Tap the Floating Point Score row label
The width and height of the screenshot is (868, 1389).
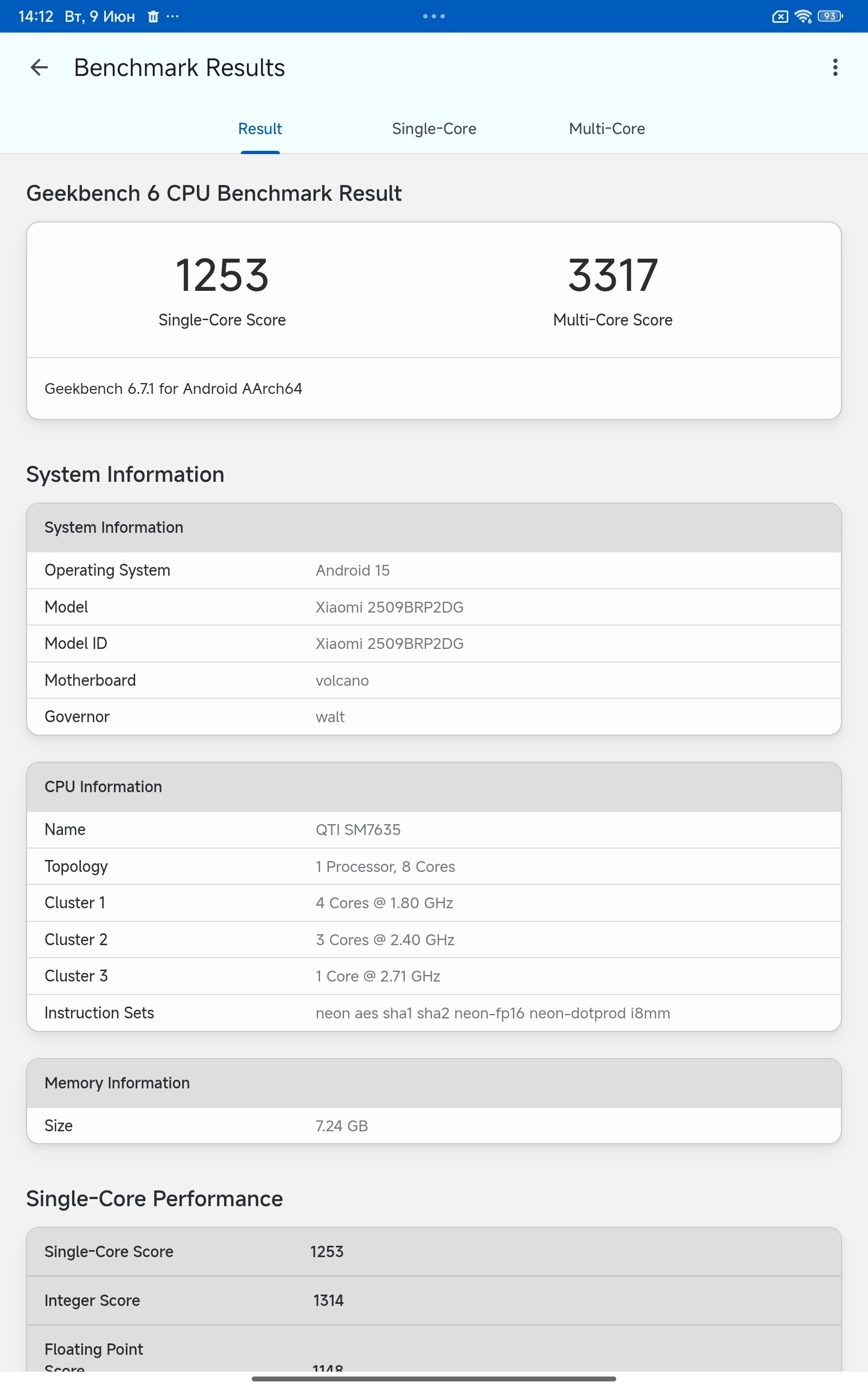(93, 1358)
